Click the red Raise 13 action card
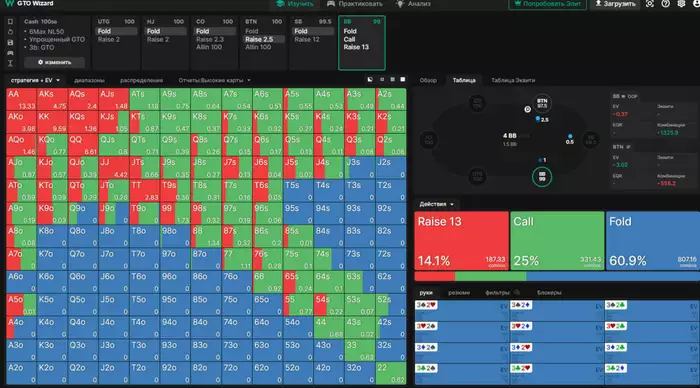Screen dimensions: 700x388 [462, 241]
